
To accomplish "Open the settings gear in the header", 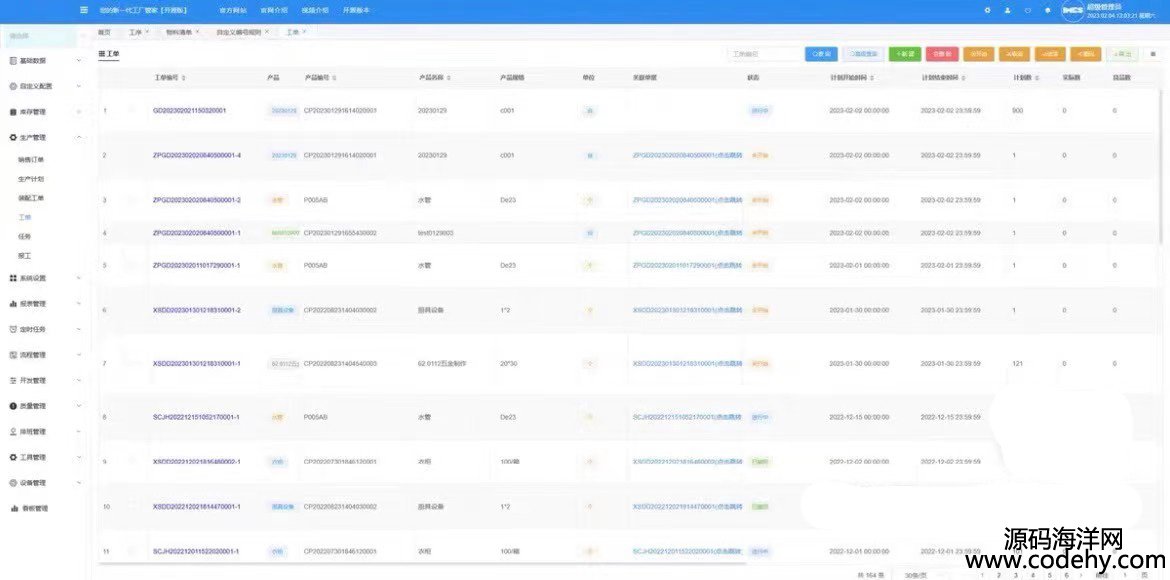I will pyautogui.click(x=987, y=10).
